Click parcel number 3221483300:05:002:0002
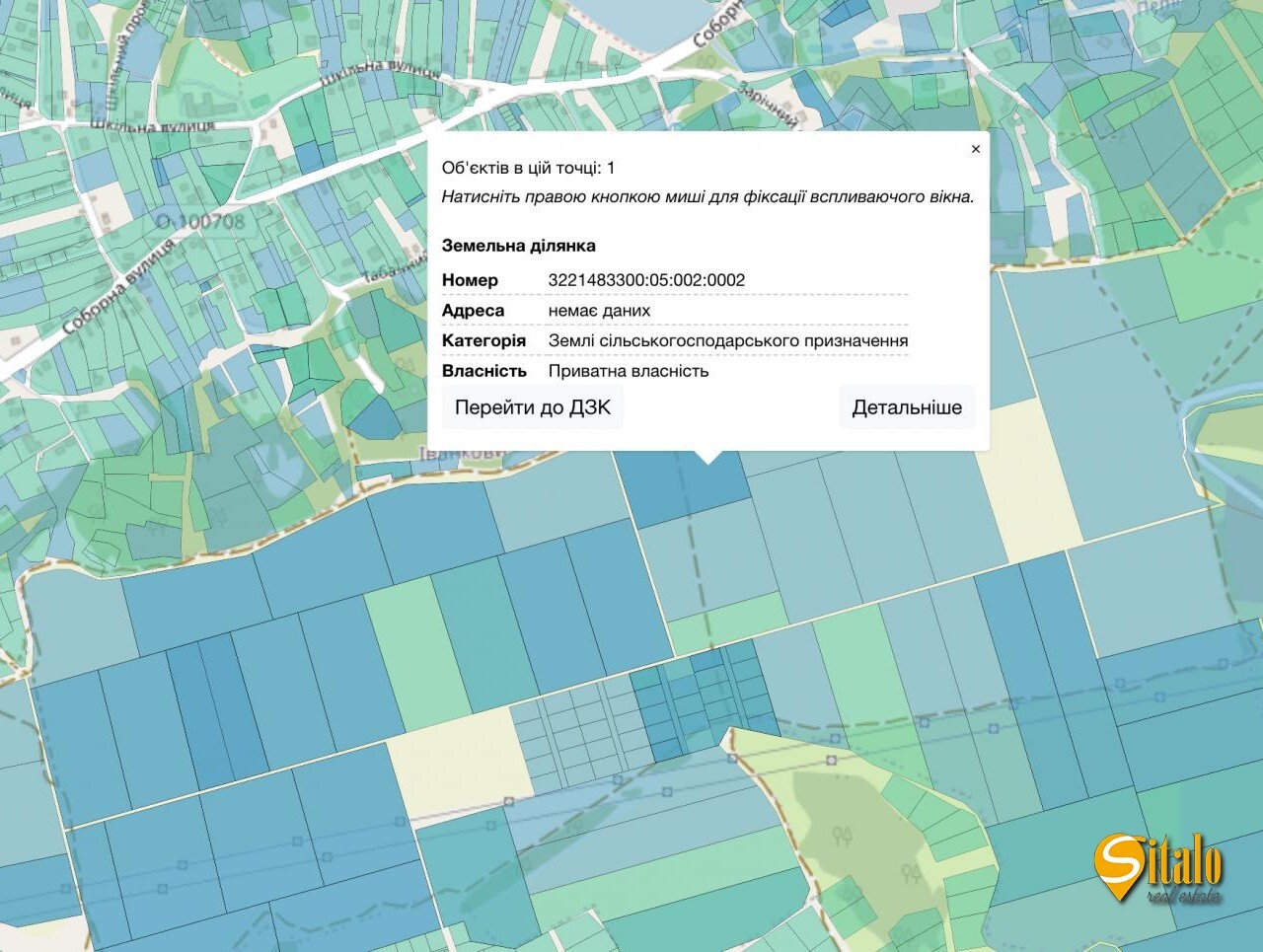This screenshot has height=952, width=1263. pyautogui.click(x=646, y=280)
